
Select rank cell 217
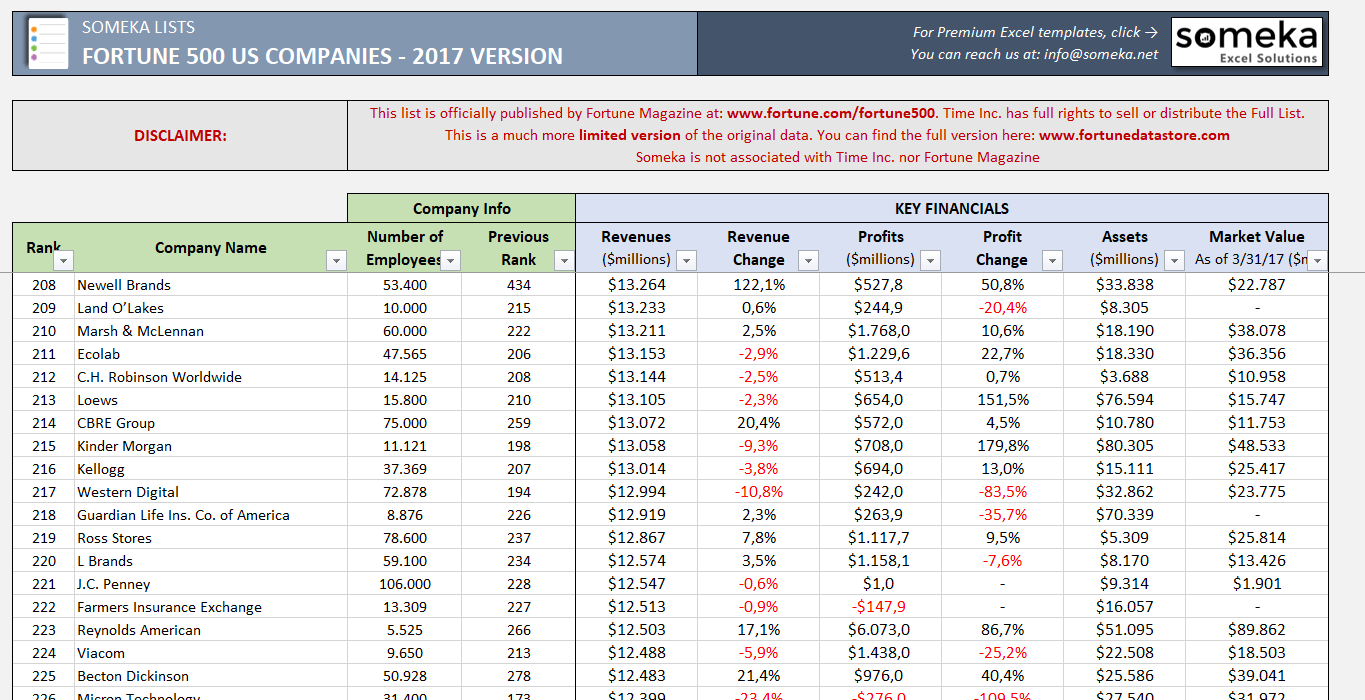coord(44,492)
